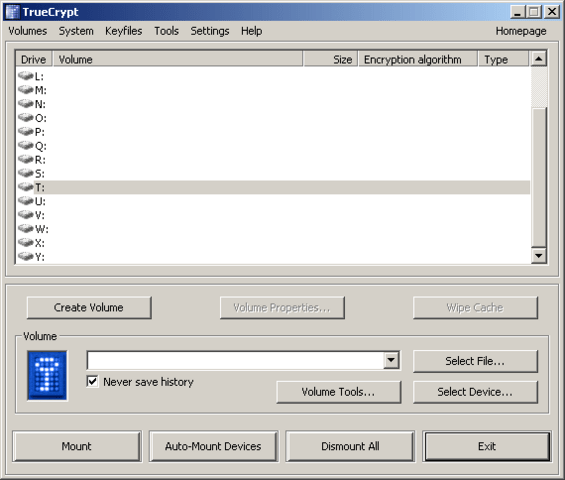Viewport: 565px width, 480px height.
Task: Click inside the volume path input field
Action: point(236,360)
